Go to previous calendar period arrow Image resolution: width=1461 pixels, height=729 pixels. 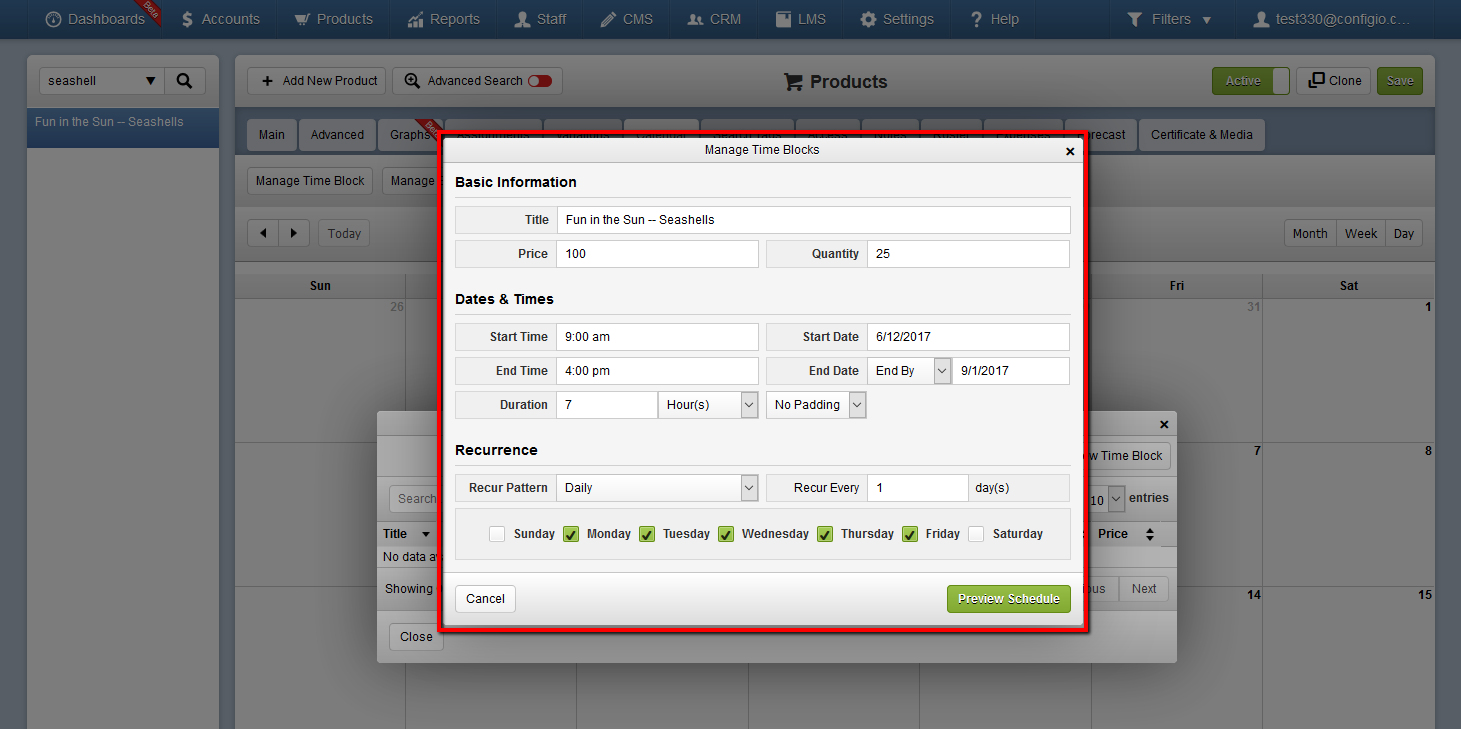pos(263,233)
